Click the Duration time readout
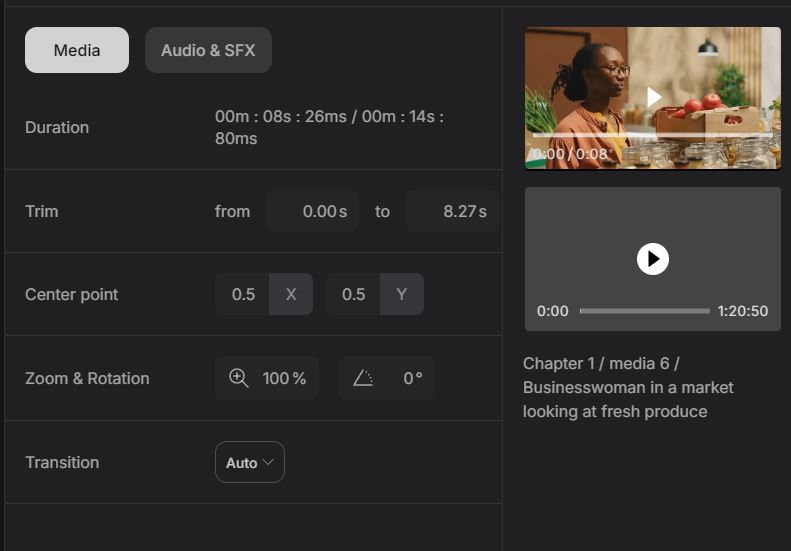The height and width of the screenshot is (551, 791). (x=330, y=127)
